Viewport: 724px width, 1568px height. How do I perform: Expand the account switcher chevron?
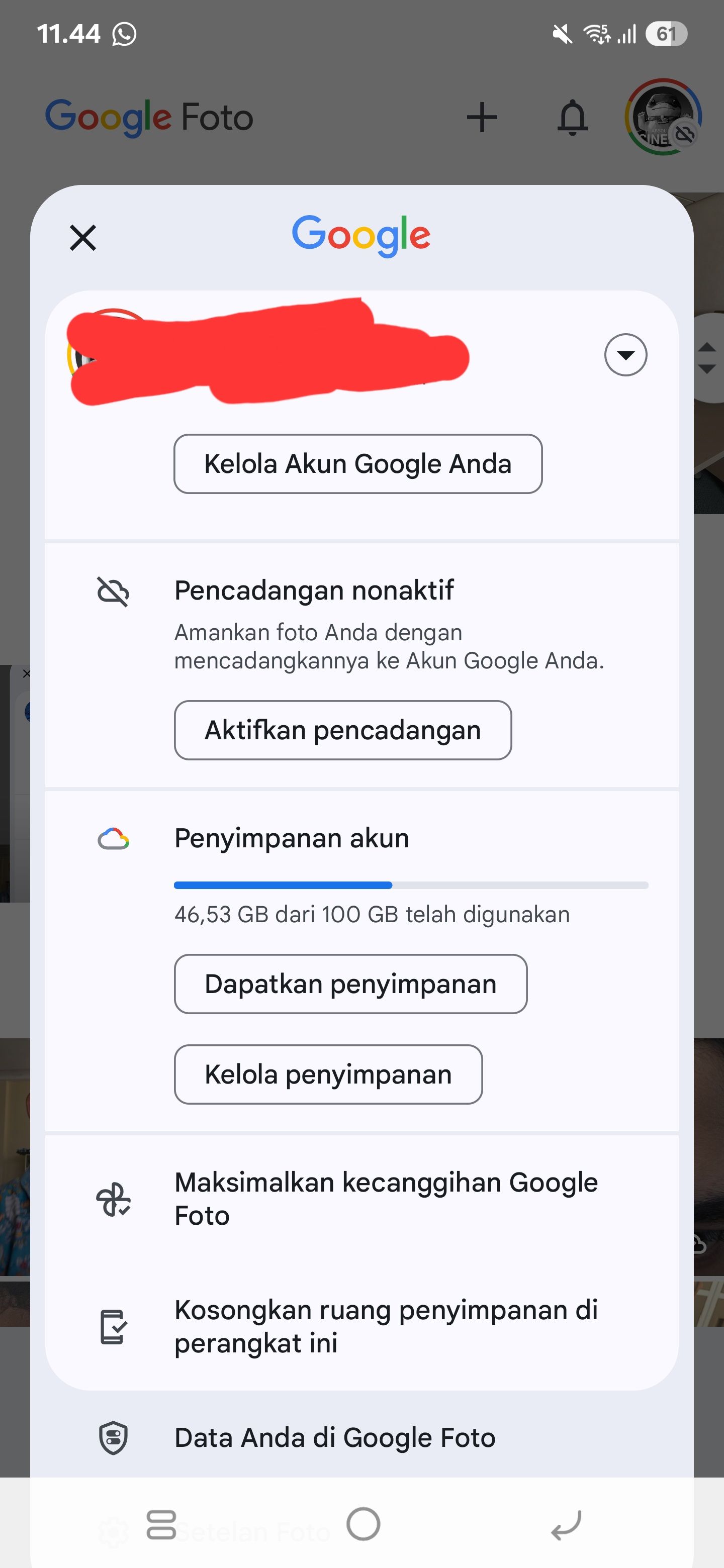click(625, 354)
